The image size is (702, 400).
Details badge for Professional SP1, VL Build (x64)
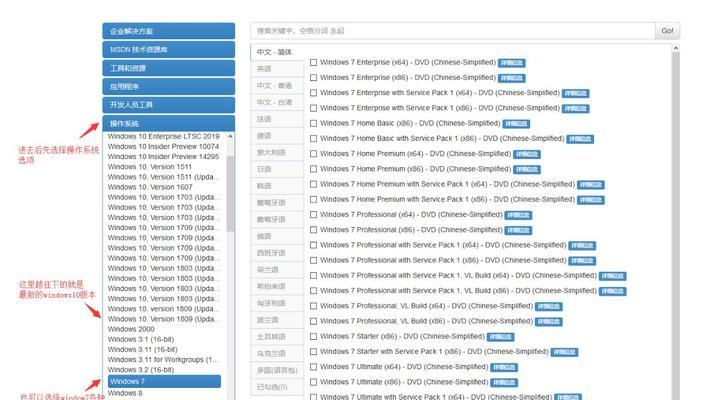coord(613,276)
